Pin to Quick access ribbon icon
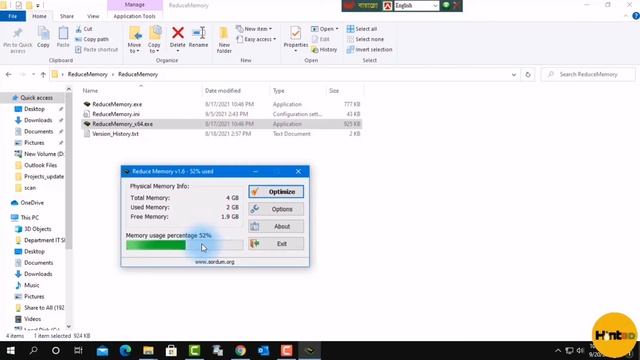The width and height of the screenshot is (640, 360). point(17,40)
